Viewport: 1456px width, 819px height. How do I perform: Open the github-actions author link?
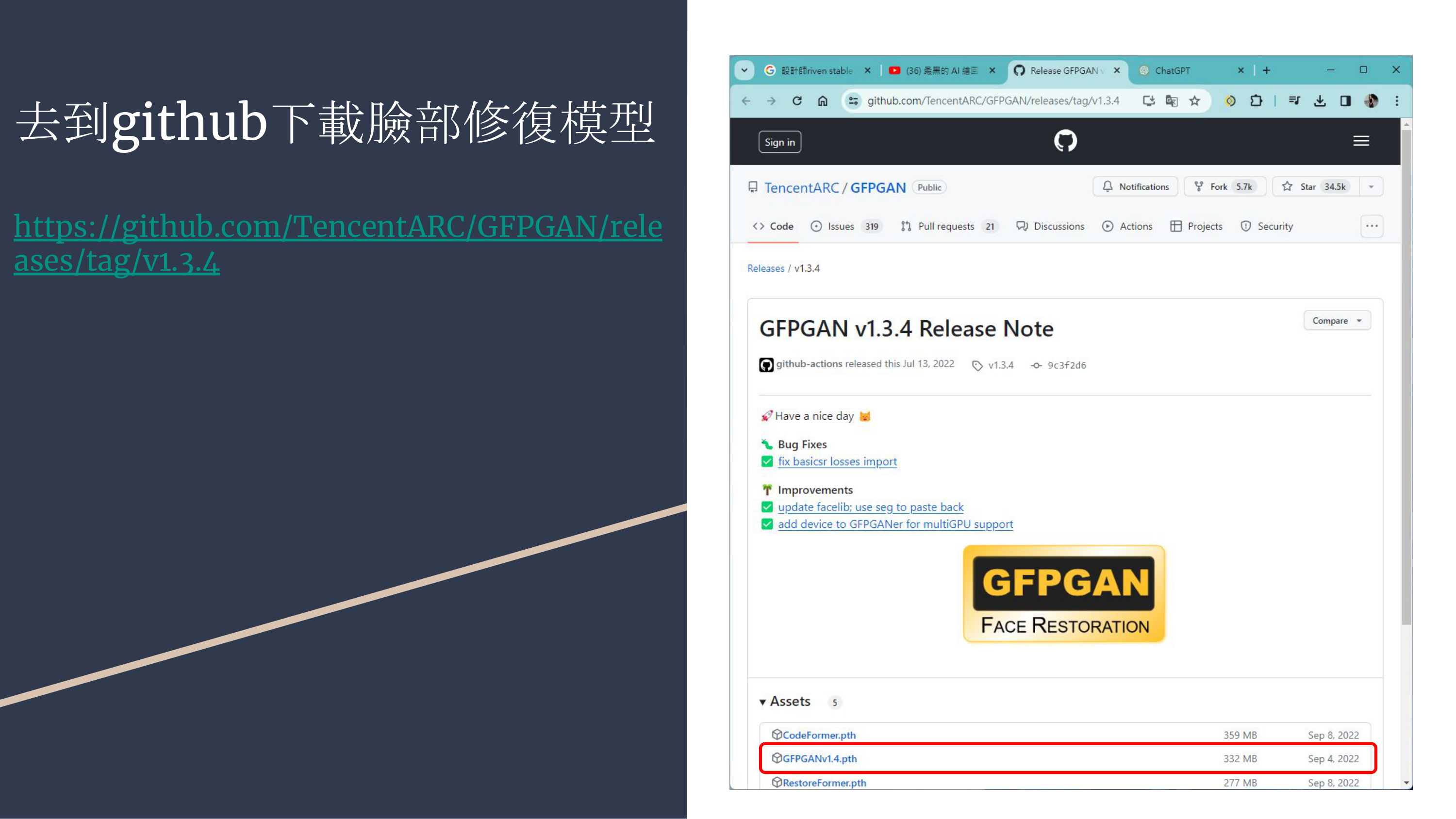[809, 364]
